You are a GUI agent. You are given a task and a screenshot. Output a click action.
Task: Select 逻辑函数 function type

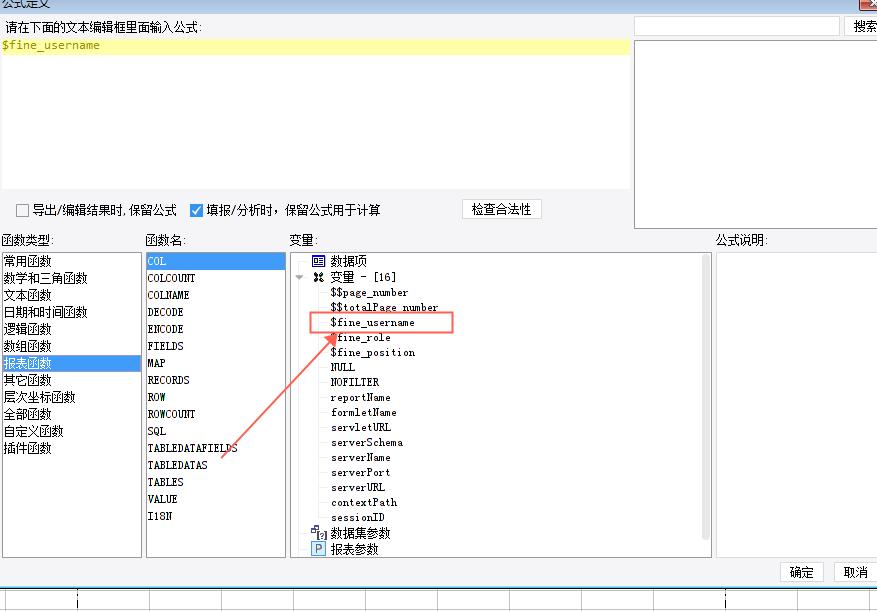72,329
